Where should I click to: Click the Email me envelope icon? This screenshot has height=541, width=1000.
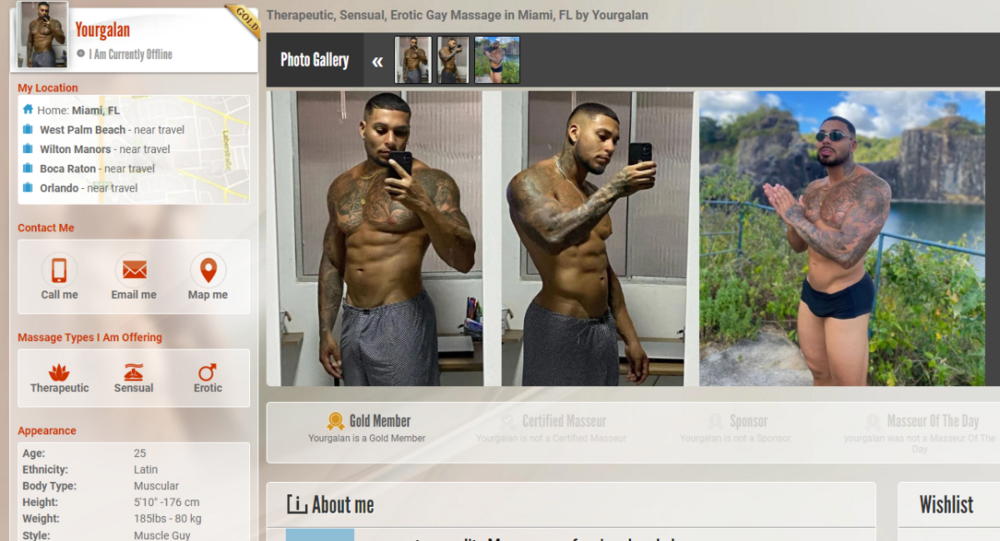point(135,270)
